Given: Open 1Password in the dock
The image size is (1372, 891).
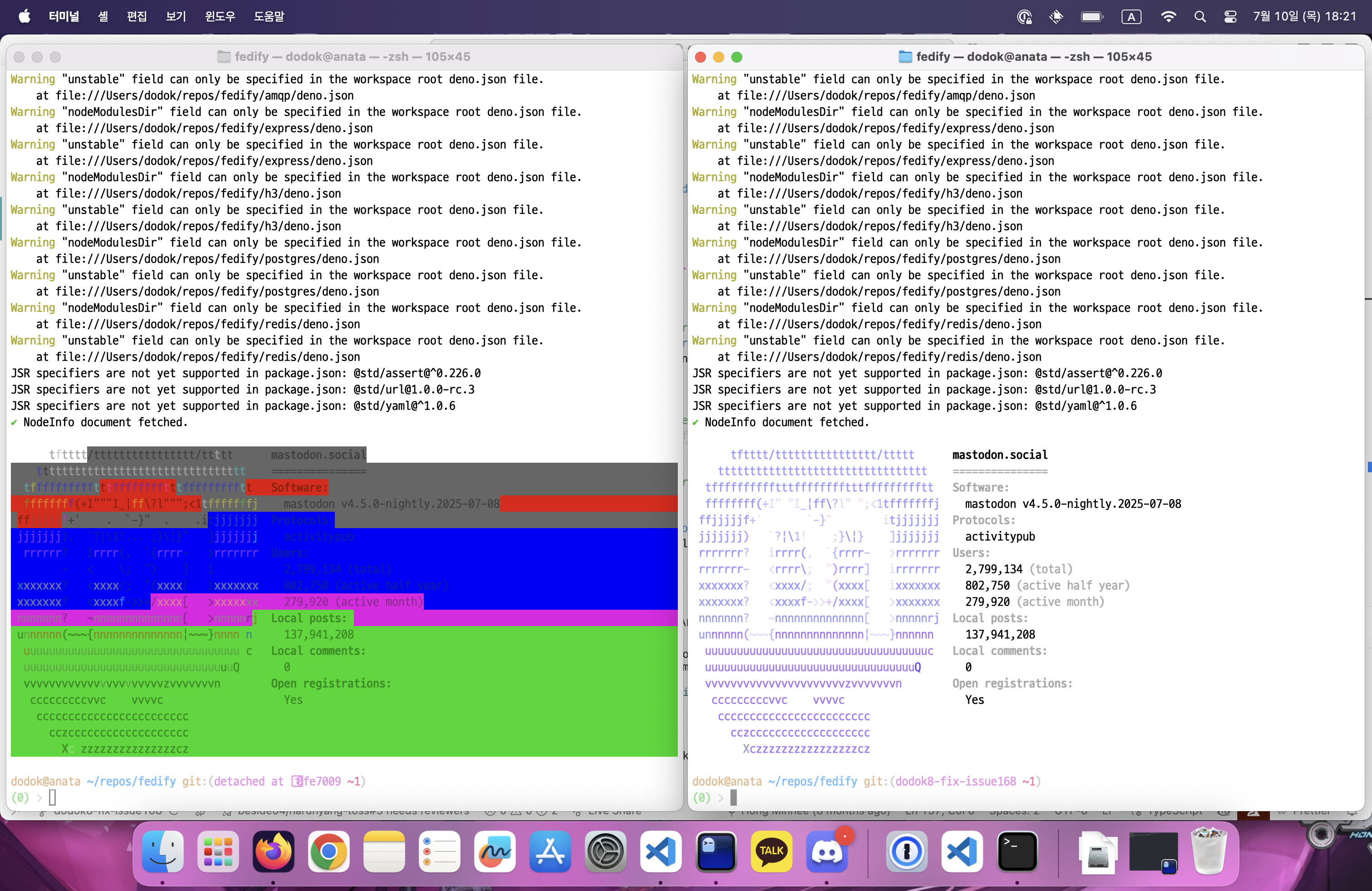Looking at the screenshot, I should [x=906, y=852].
